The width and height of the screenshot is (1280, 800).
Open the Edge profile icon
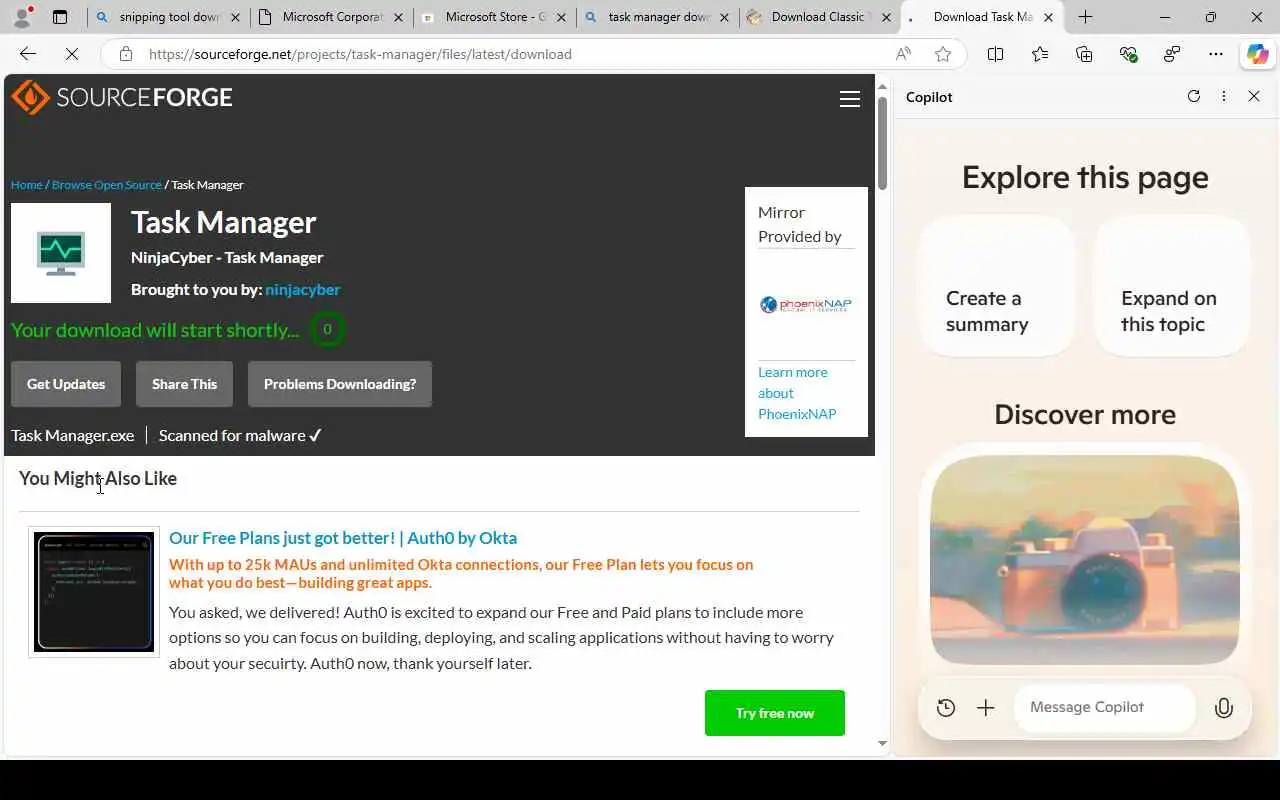[22, 17]
